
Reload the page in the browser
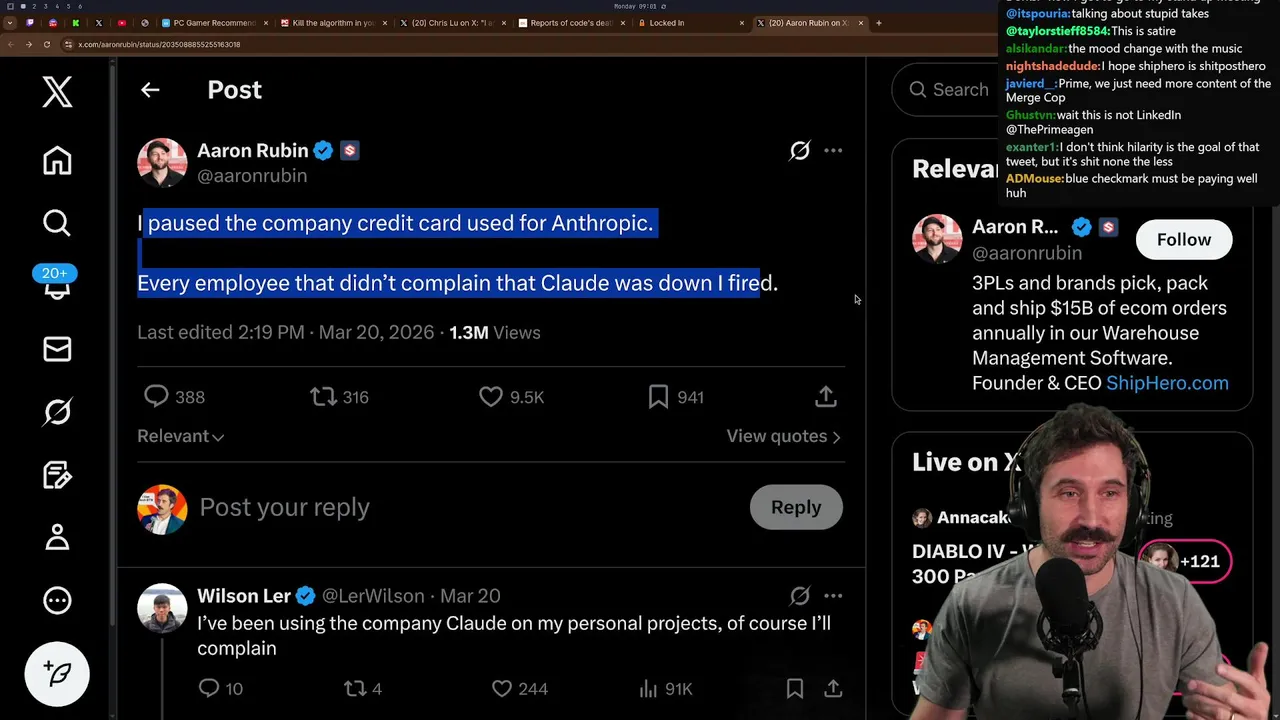[46, 44]
